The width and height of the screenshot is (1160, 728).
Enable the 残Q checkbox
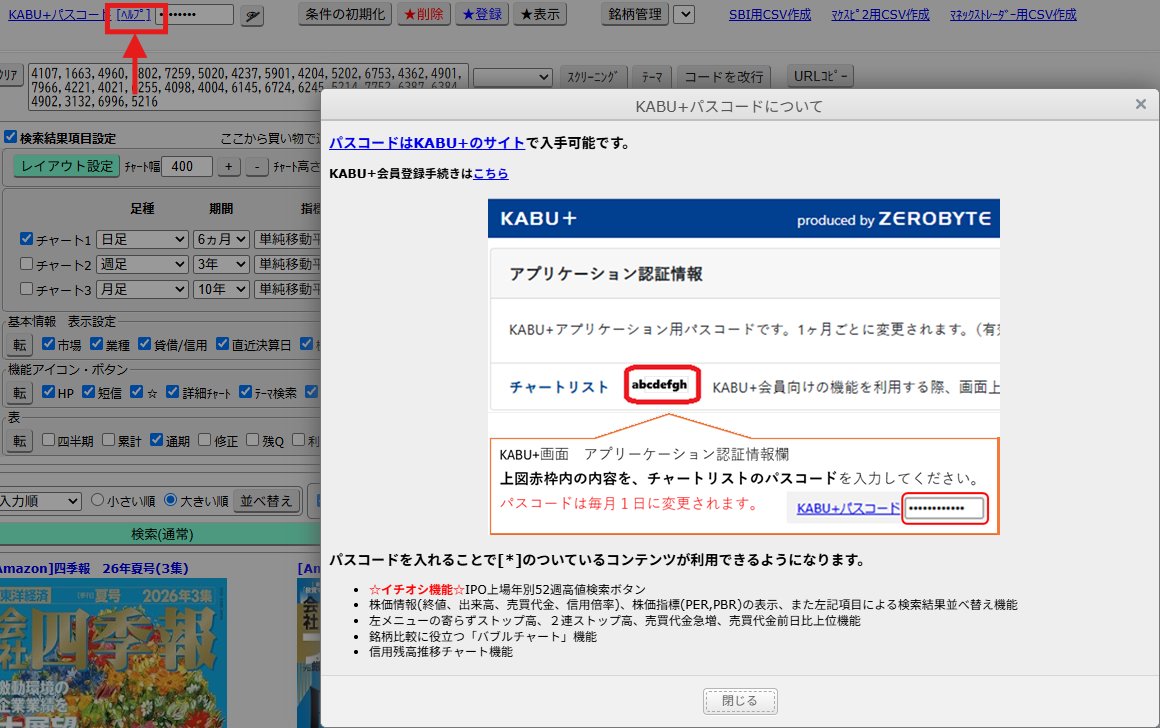click(x=253, y=439)
